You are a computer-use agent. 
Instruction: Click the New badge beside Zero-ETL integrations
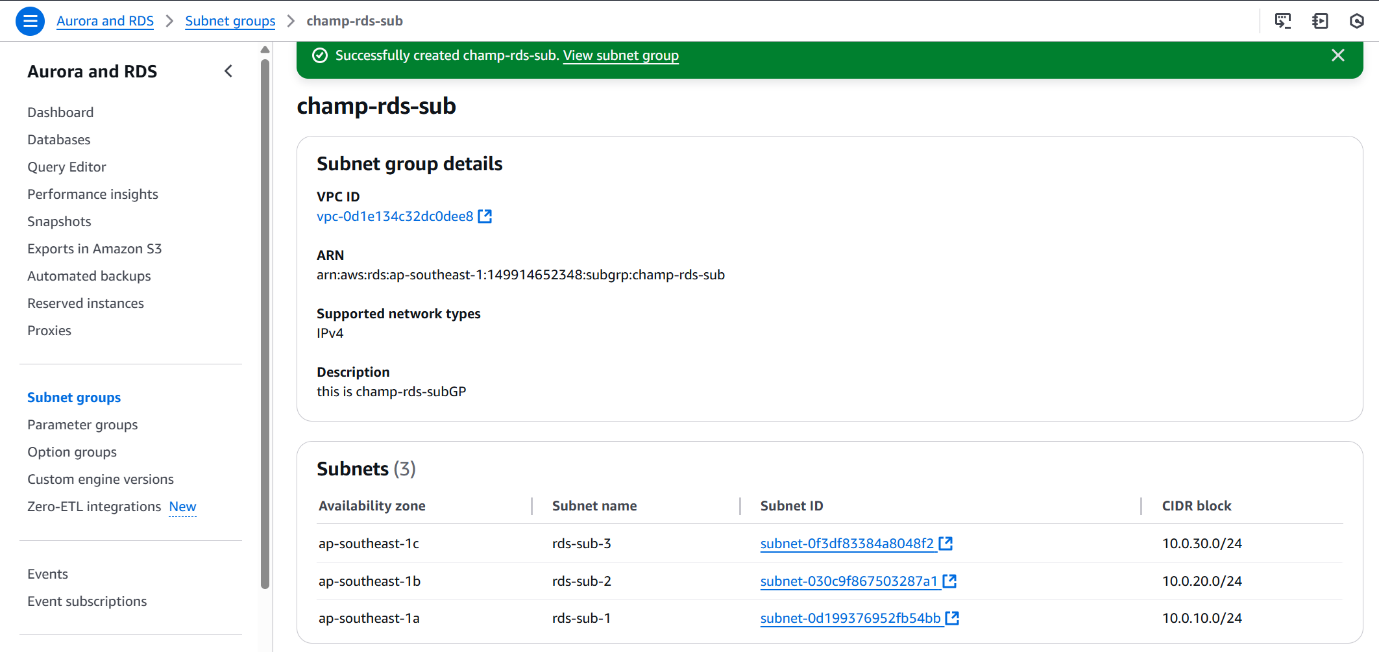(183, 507)
